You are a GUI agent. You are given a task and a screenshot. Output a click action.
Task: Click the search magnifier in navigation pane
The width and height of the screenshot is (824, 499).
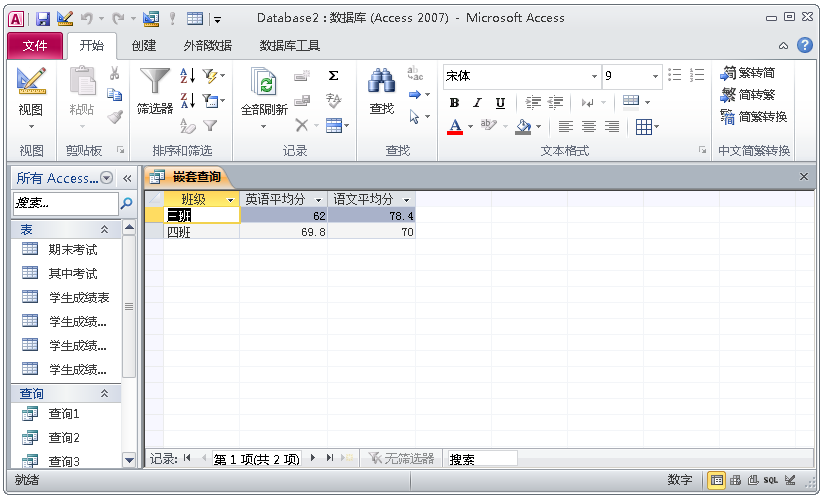click(127, 203)
